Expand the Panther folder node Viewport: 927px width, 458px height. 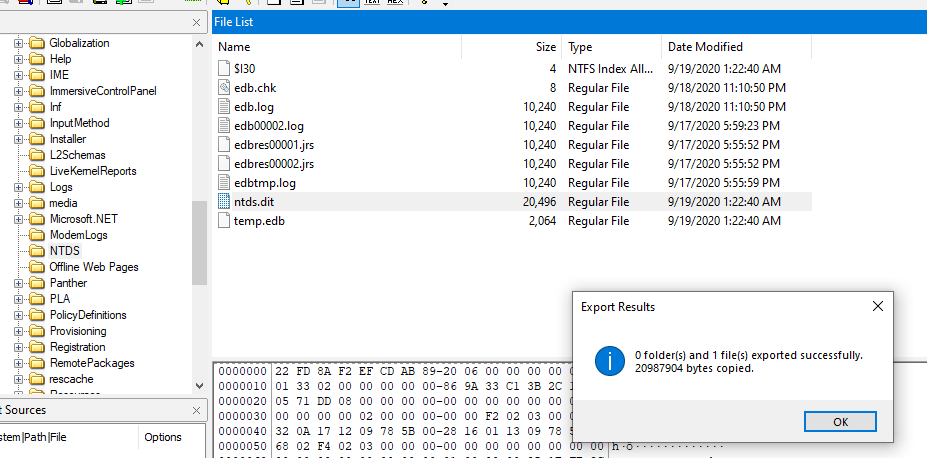click(18, 283)
